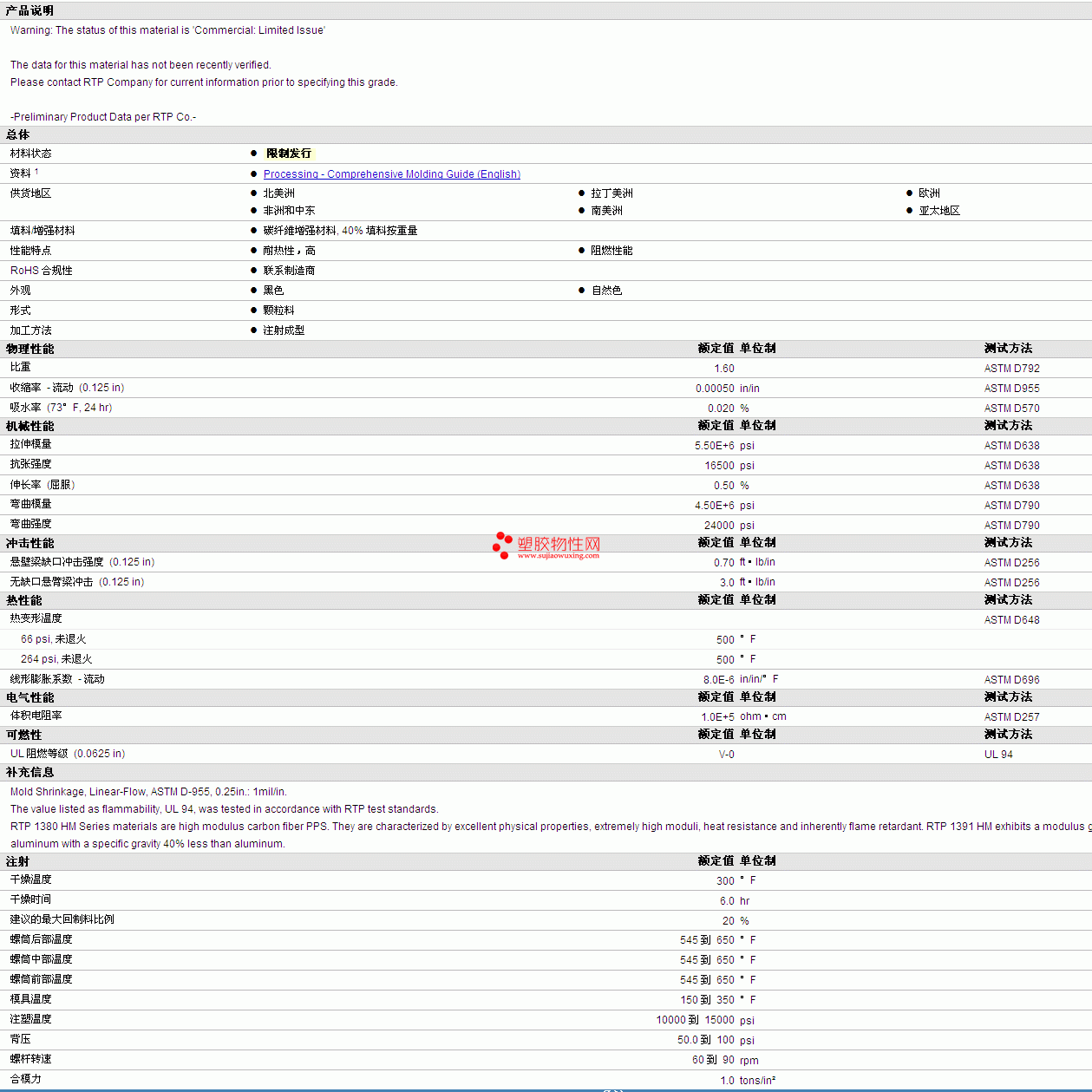Click the 螺杆转速 row label

click(30, 1059)
